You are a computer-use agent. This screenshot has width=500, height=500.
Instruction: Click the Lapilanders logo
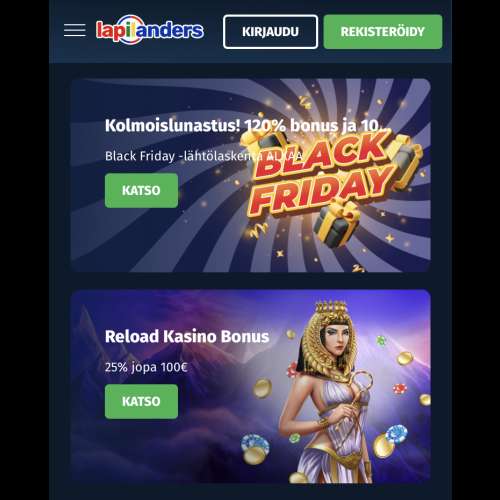pyautogui.click(x=150, y=30)
